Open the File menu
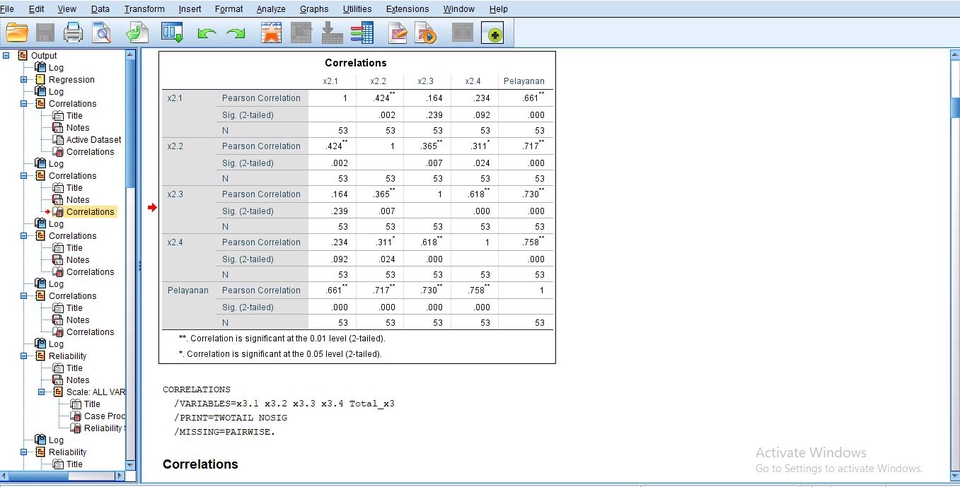 click(7, 9)
